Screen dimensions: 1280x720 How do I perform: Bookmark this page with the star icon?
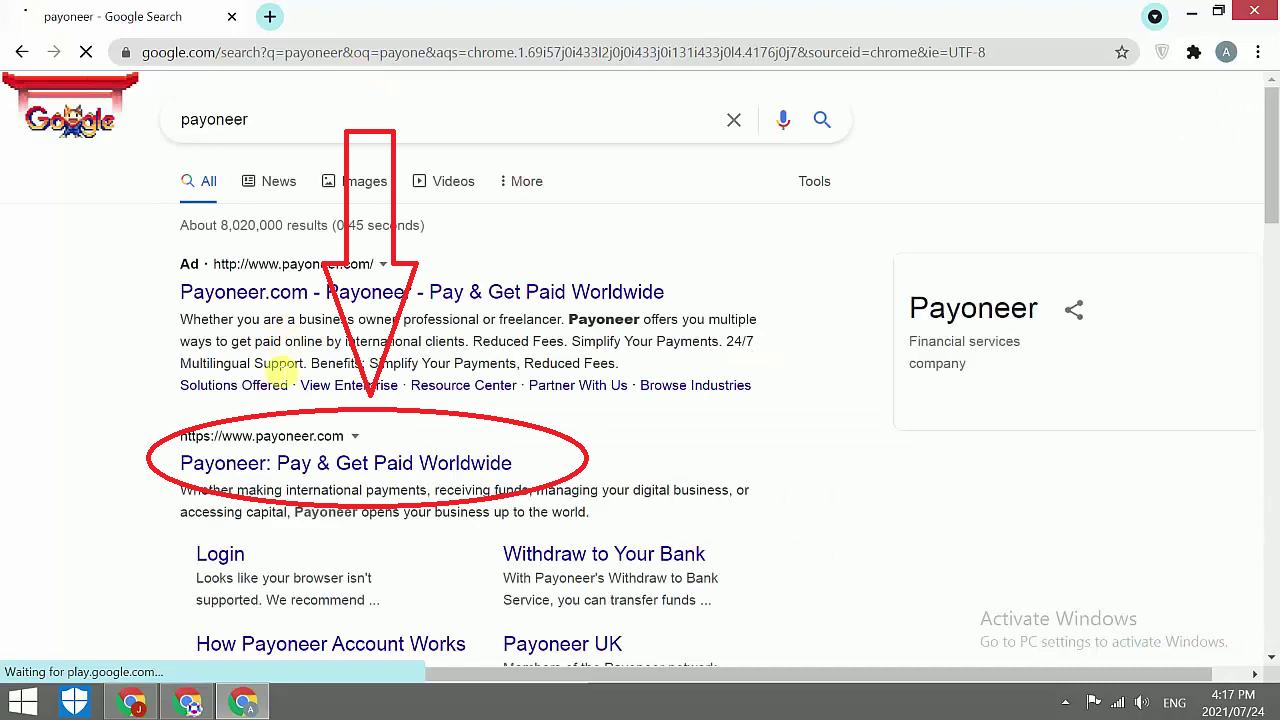pyautogui.click(x=1122, y=52)
